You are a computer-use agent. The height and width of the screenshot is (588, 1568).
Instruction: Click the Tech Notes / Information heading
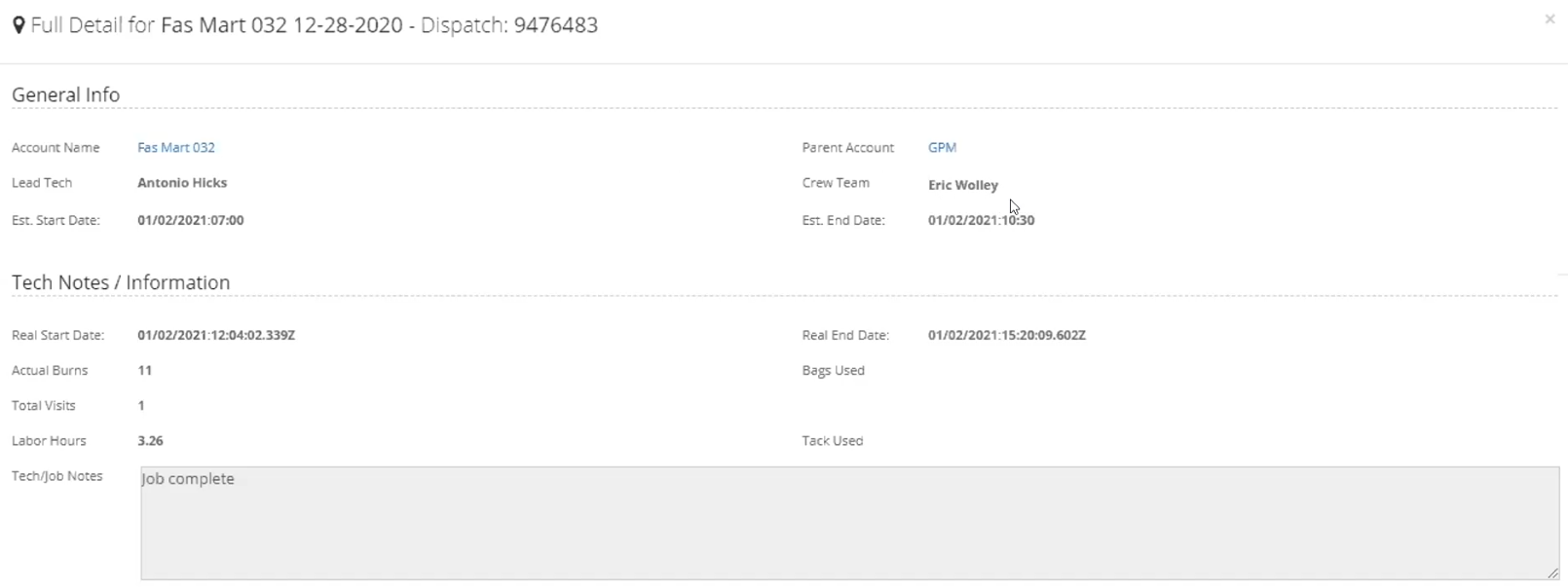click(x=121, y=282)
